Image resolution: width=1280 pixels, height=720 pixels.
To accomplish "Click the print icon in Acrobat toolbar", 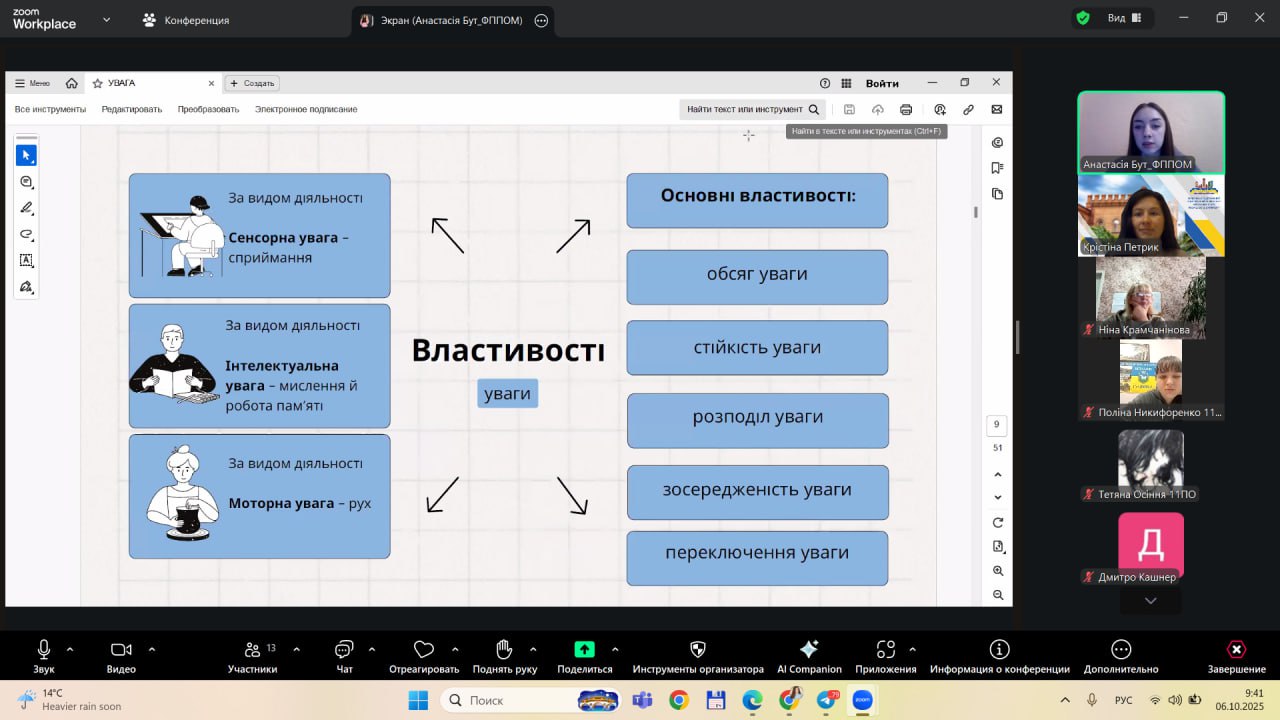I will tap(906, 110).
